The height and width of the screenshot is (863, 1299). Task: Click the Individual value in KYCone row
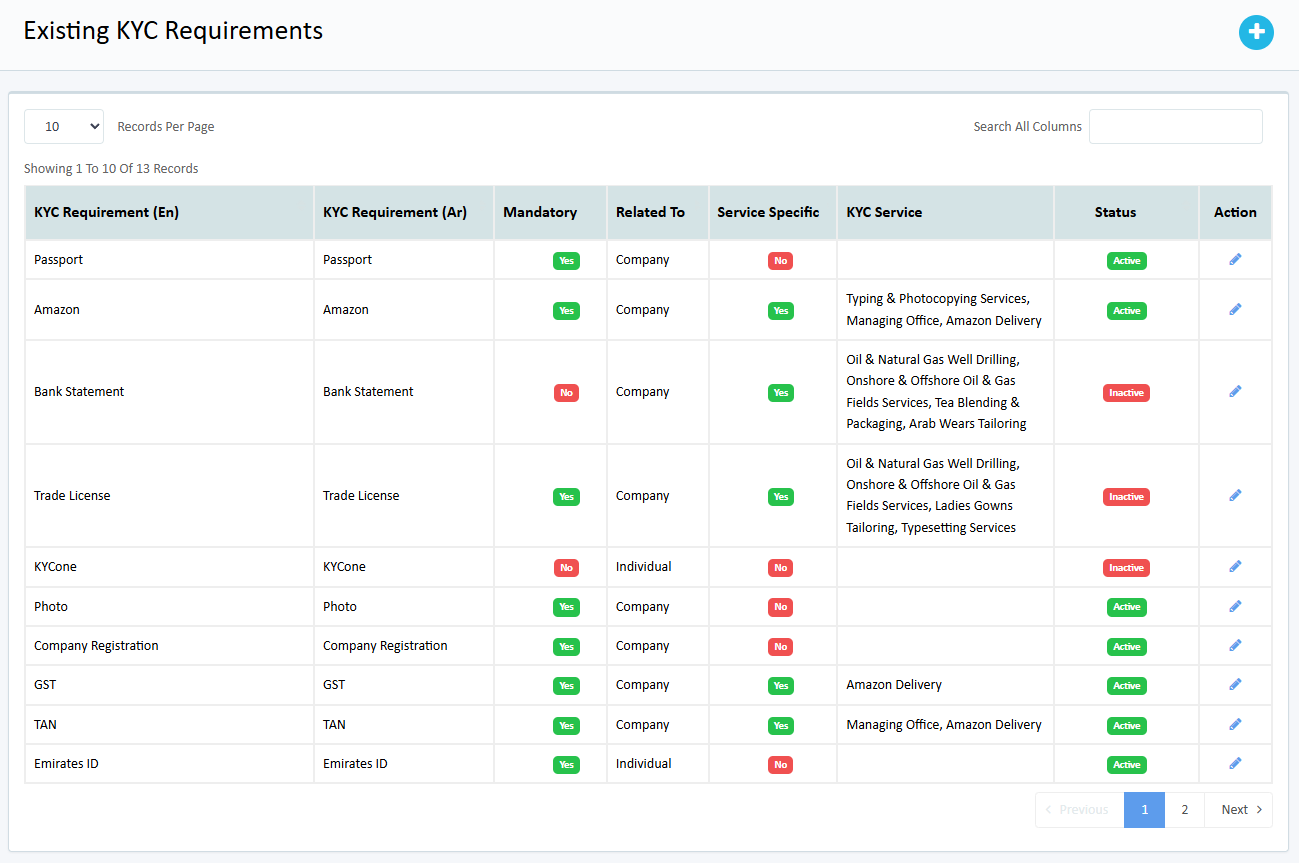[644, 566]
